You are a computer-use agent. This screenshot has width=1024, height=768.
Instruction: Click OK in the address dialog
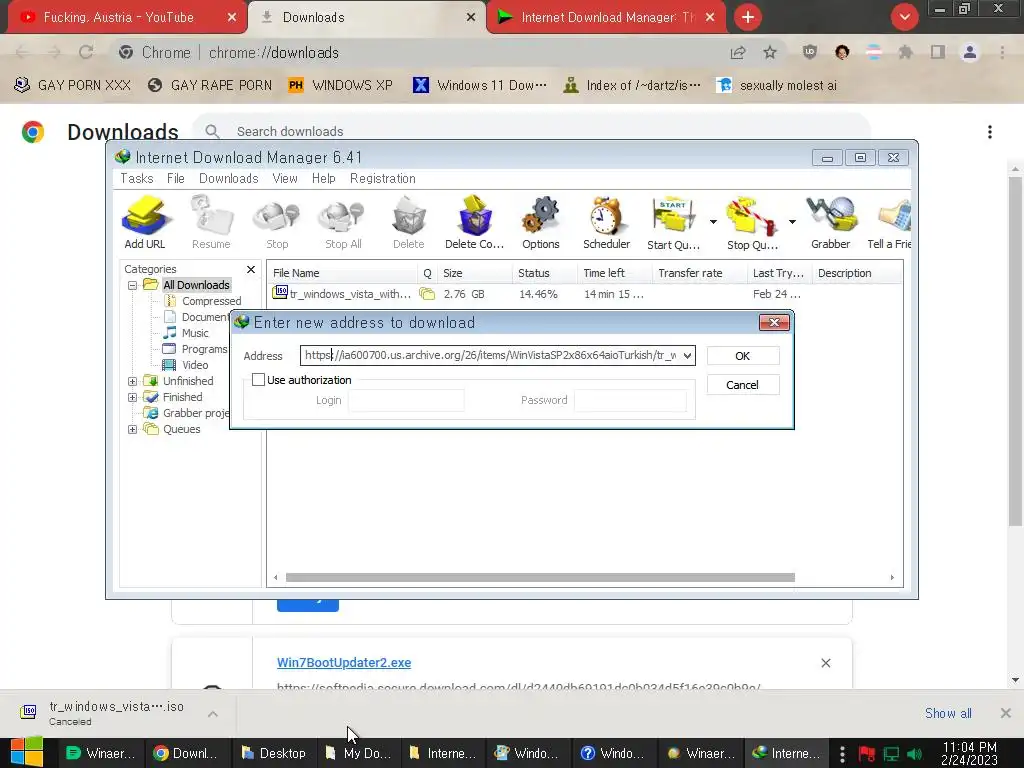tap(743, 356)
